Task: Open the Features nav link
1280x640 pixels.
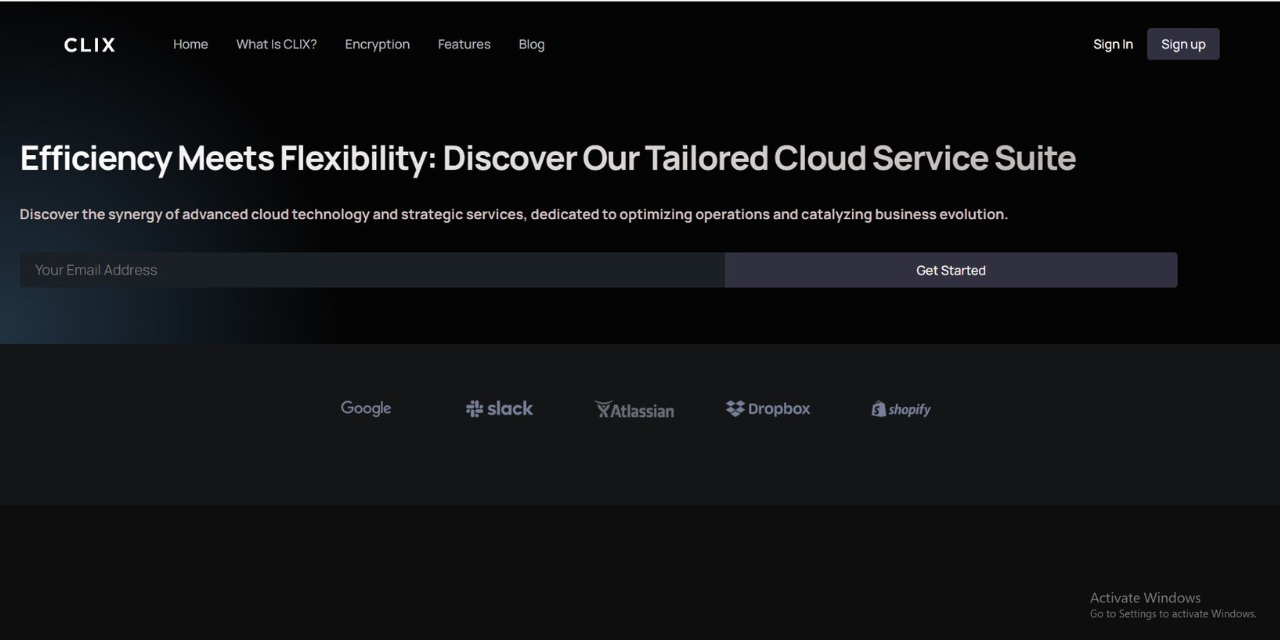Action: 464,44
